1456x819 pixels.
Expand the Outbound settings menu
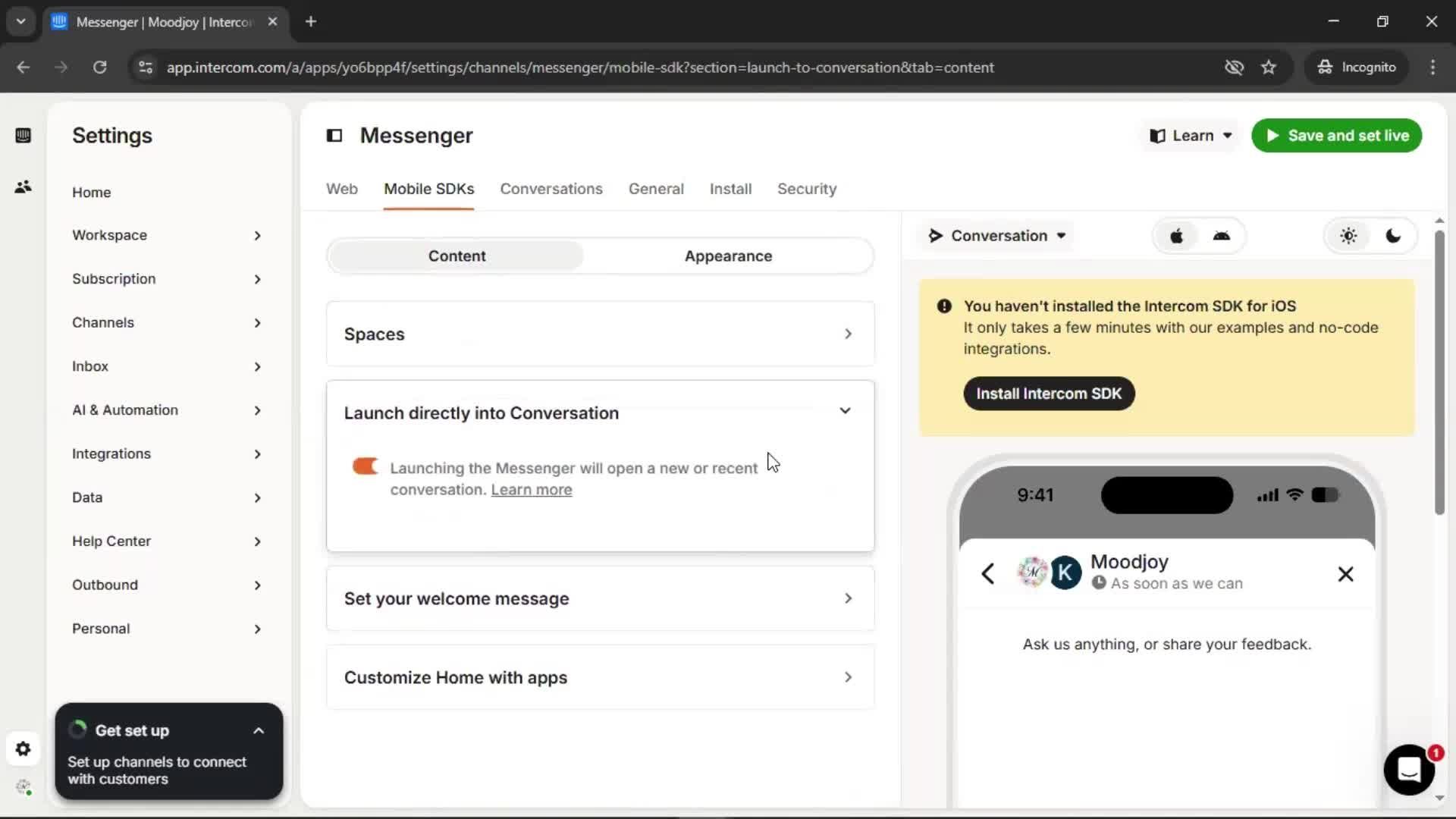(x=167, y=585)
